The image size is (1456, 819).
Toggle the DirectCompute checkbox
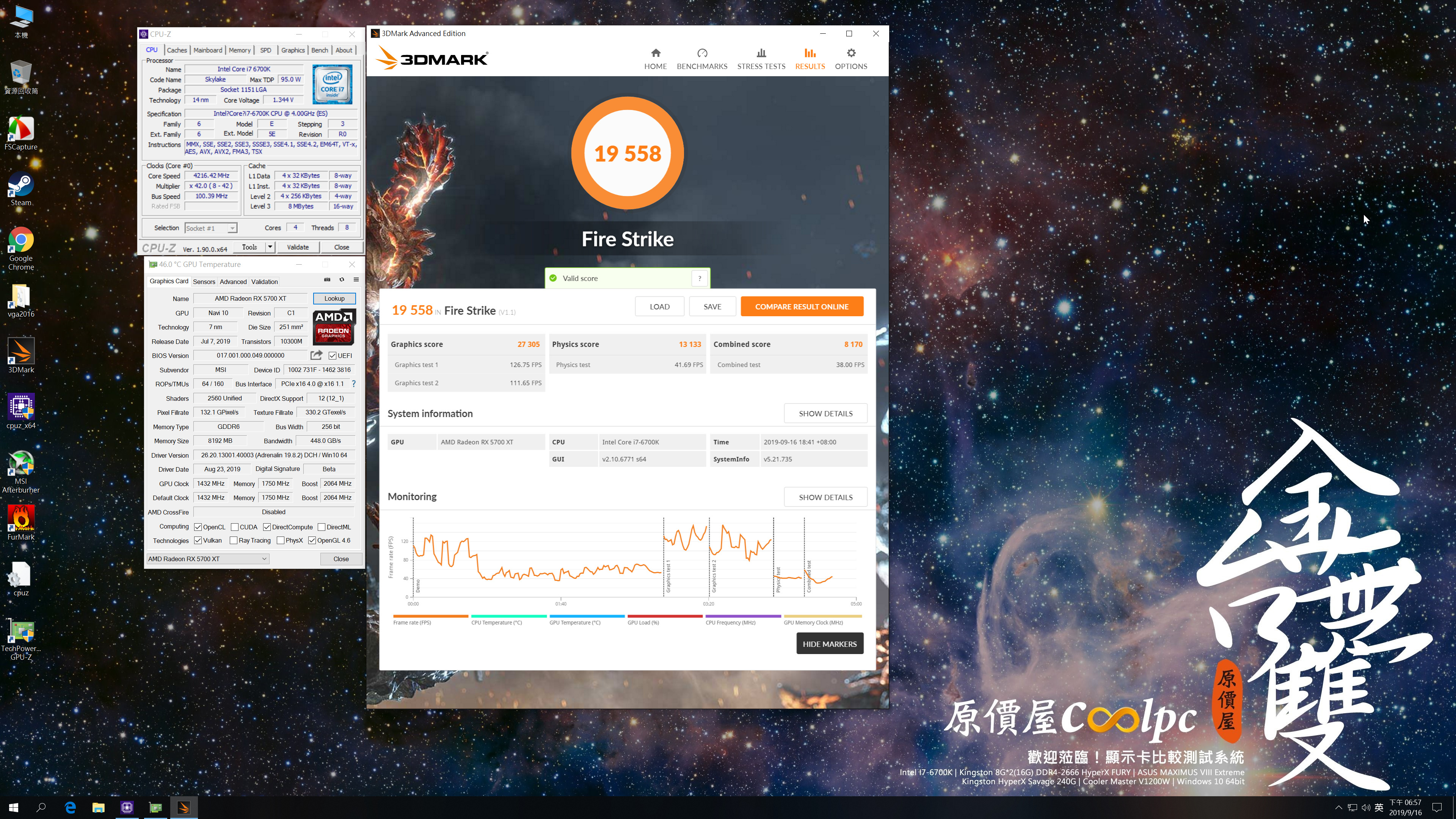click(x=267, y=527)
